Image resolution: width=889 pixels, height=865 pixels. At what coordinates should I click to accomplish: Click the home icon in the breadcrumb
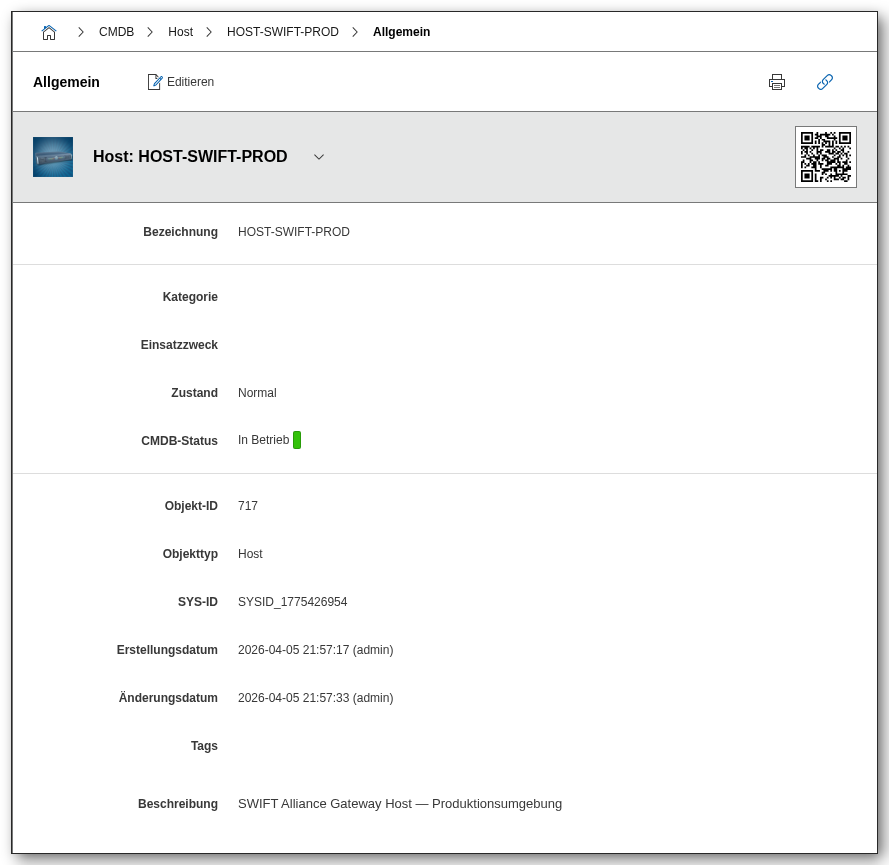(x=49, y=32)
